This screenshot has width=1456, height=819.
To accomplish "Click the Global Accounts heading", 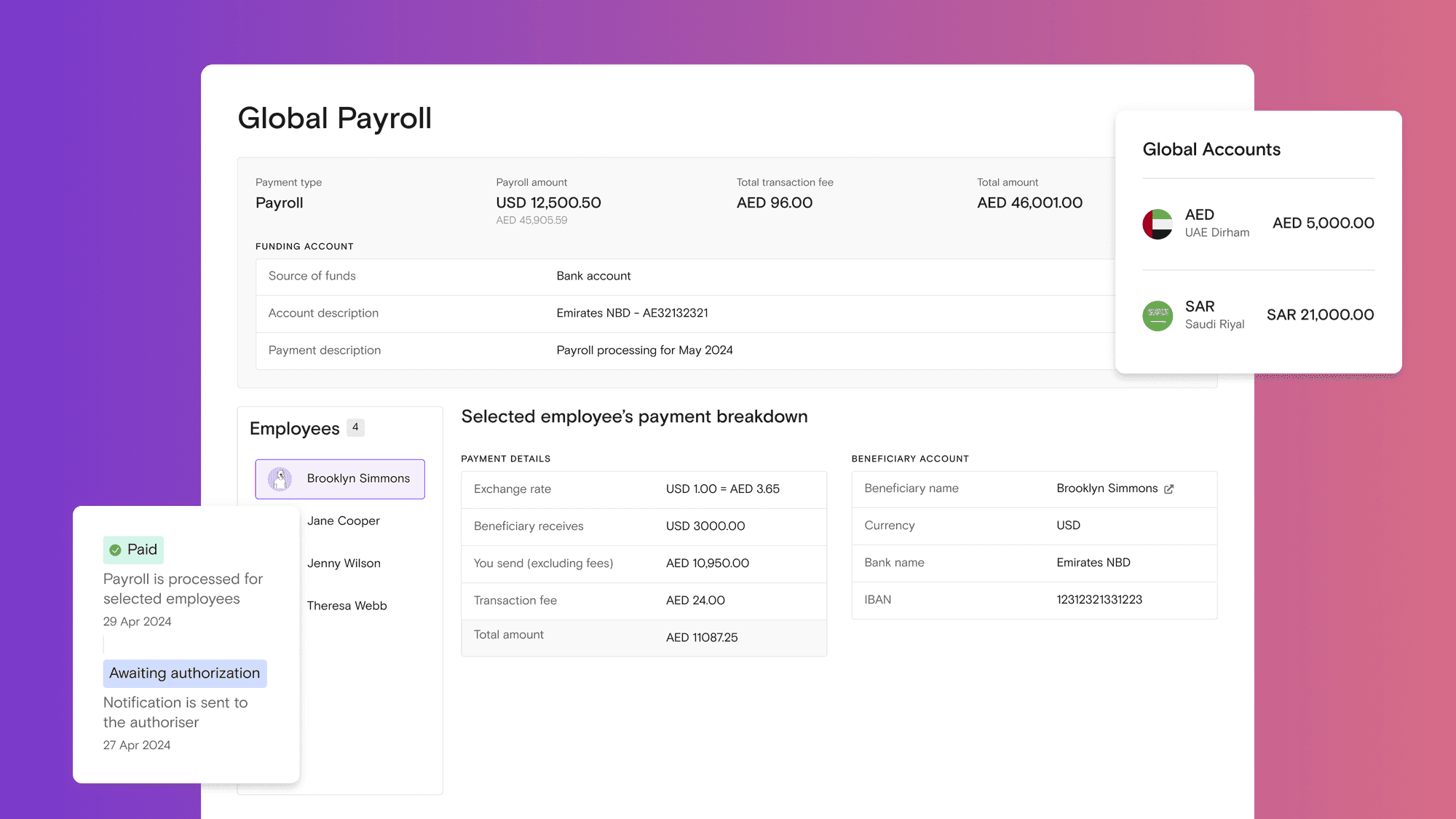I will (1211, 149).
